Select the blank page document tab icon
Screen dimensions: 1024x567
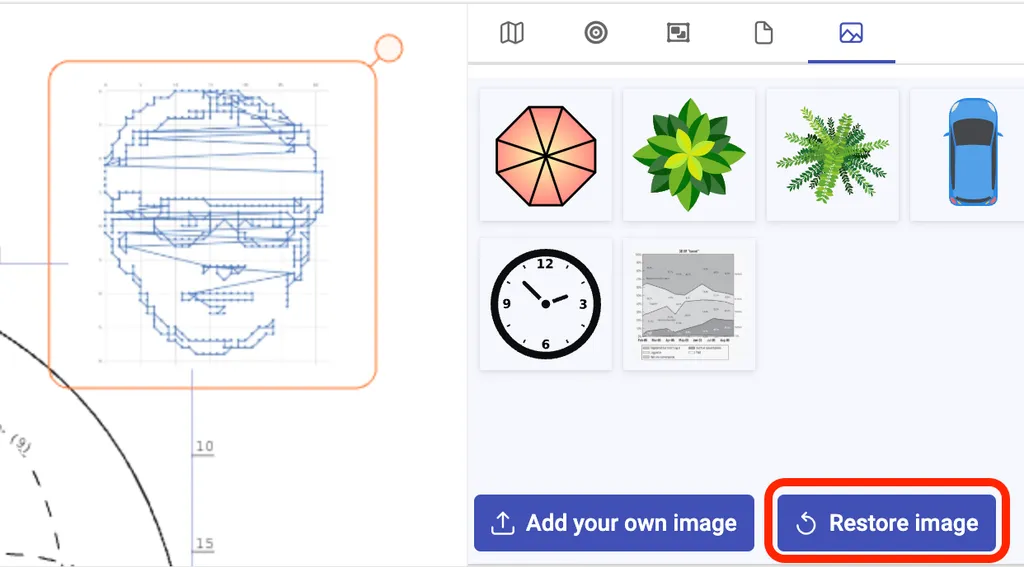pos(763,33)
